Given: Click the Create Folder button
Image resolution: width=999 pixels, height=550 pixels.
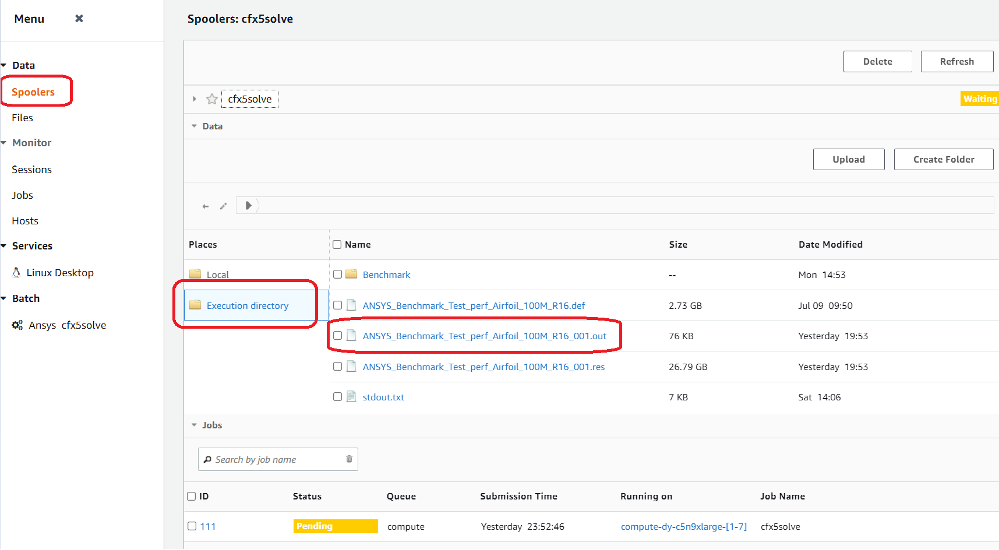Looking at the screenshot, I should [x=944, y=159].
